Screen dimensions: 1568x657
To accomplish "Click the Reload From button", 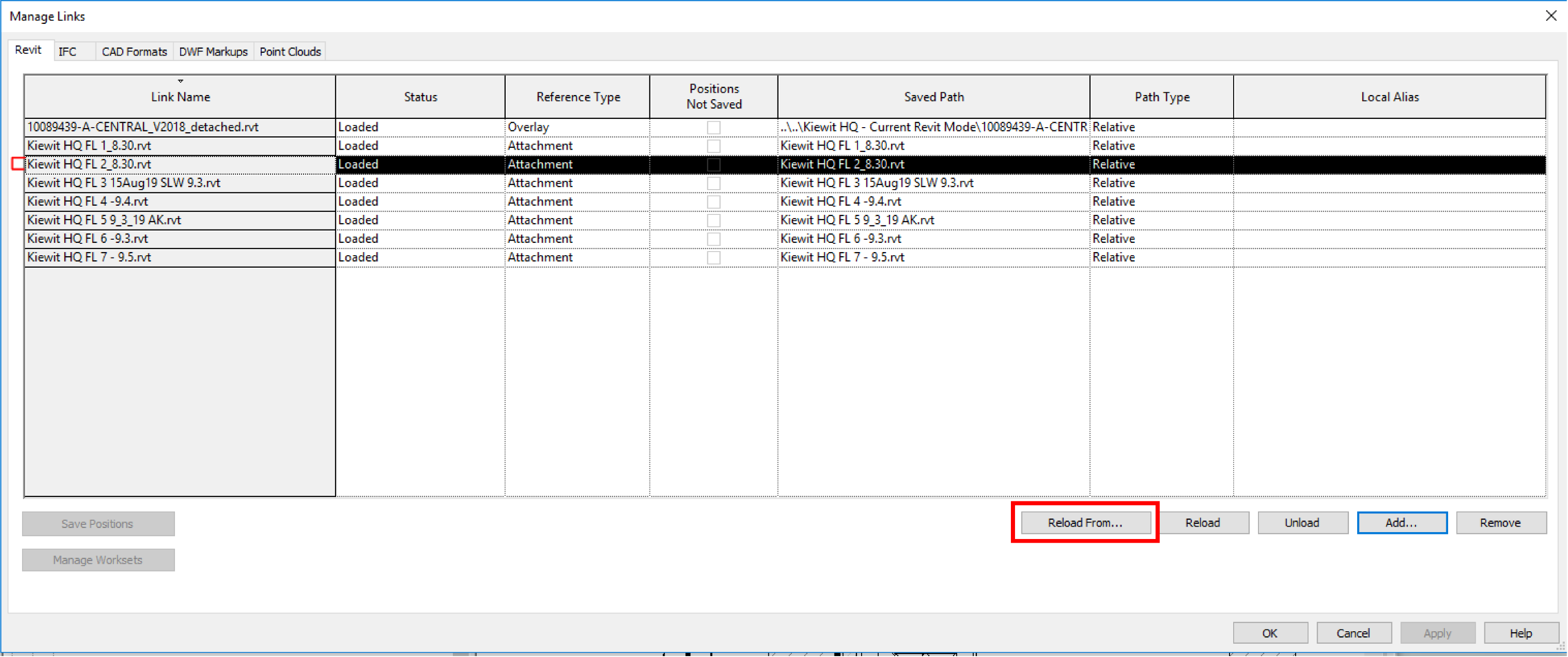I will (x=1085, y=521).
